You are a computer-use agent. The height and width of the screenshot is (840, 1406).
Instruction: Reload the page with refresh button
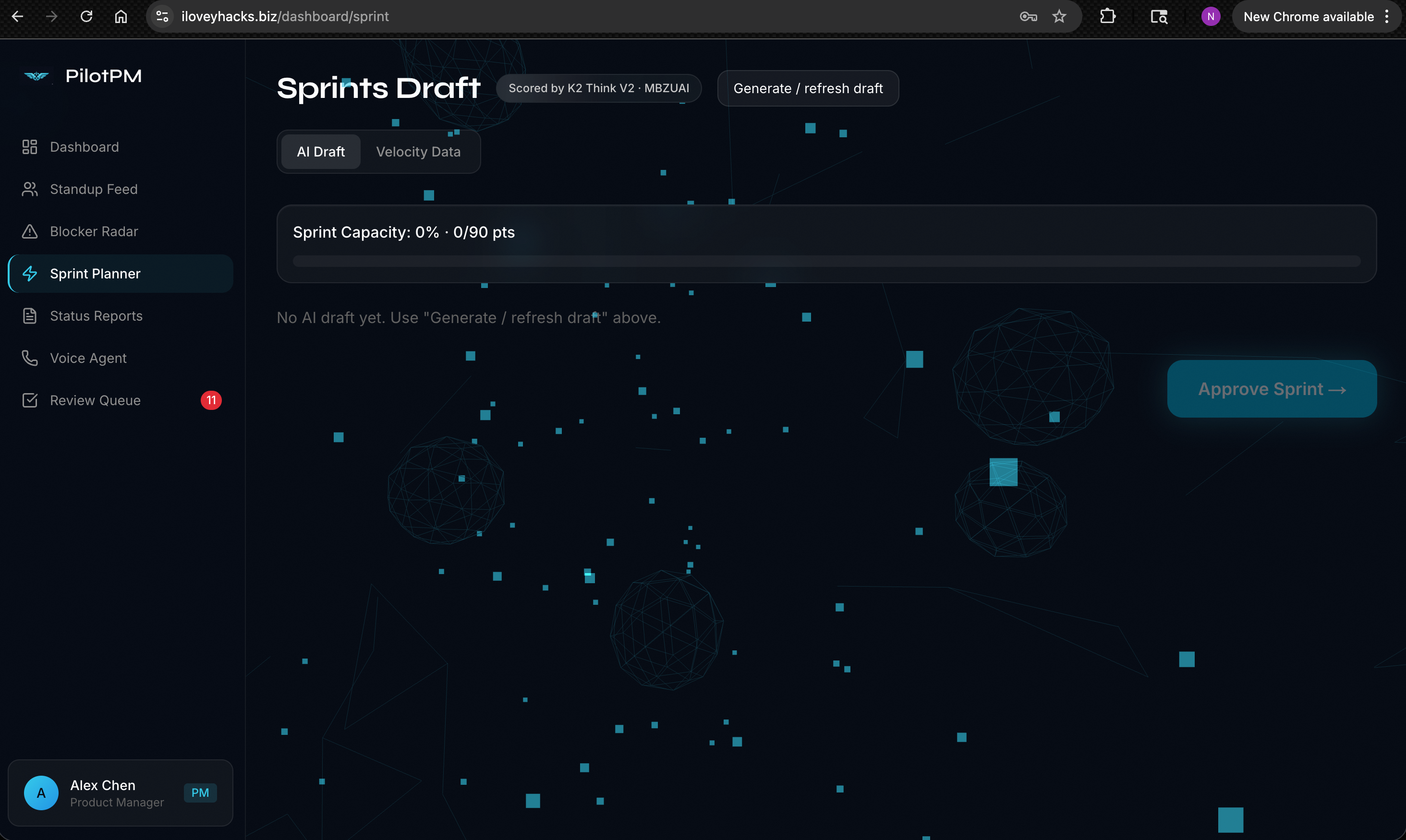[86, 16]
